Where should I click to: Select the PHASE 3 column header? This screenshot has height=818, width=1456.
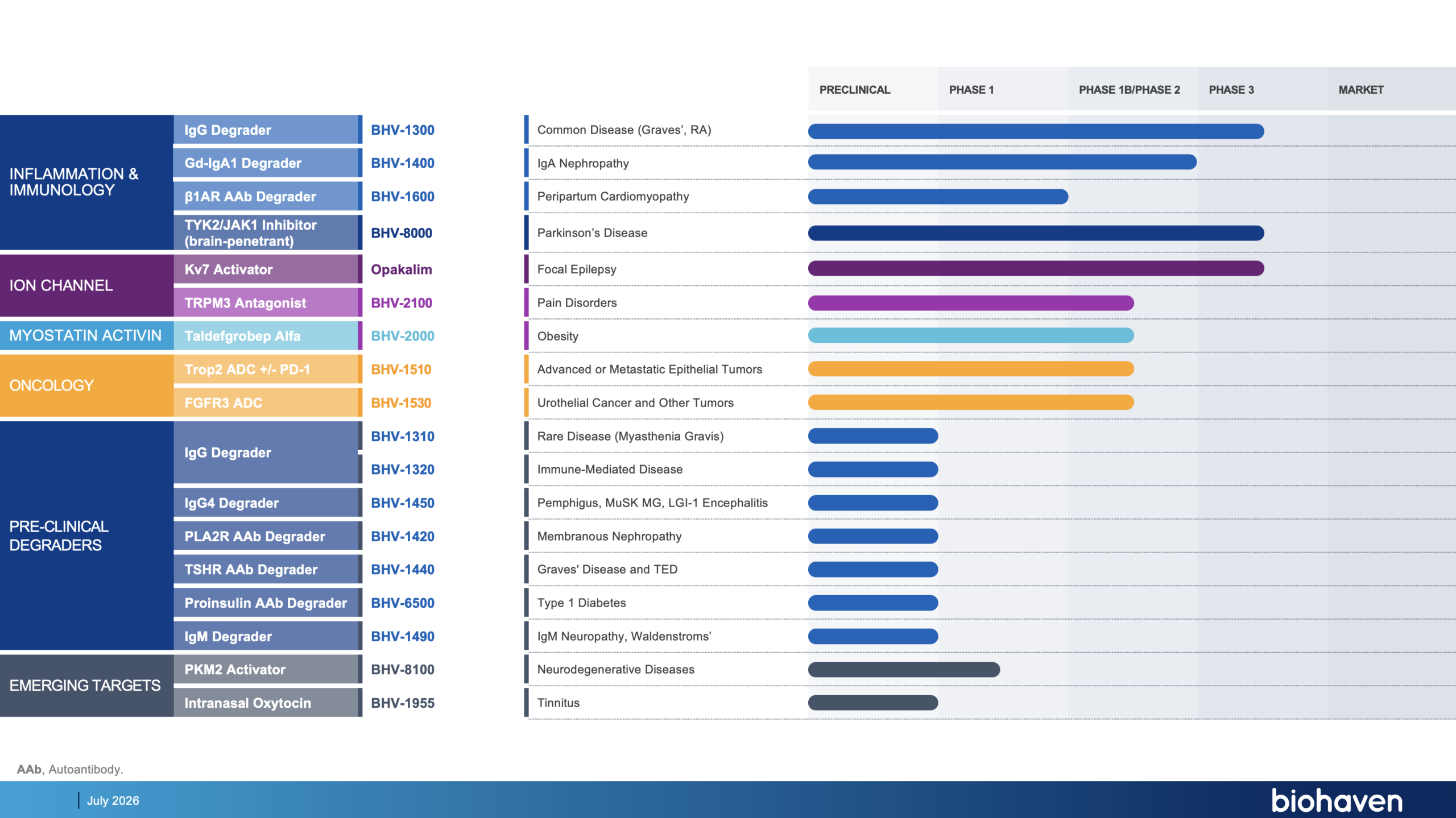tap(1231, 90)
